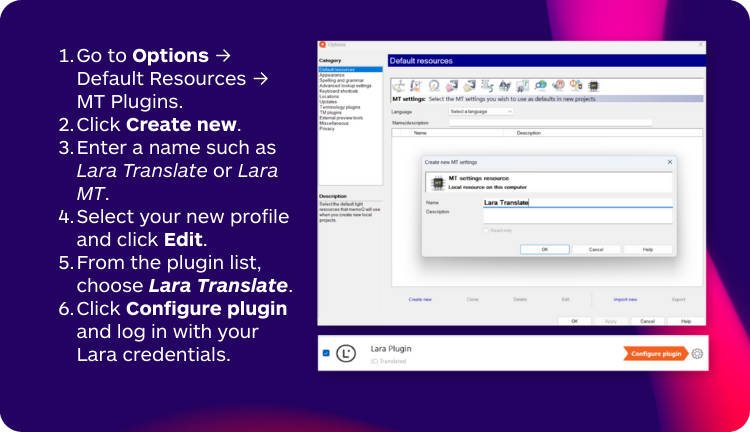The width and height of the screenshot is (750, 432).
Task: Open the Privacy category
Action: (x=327, y=129)
